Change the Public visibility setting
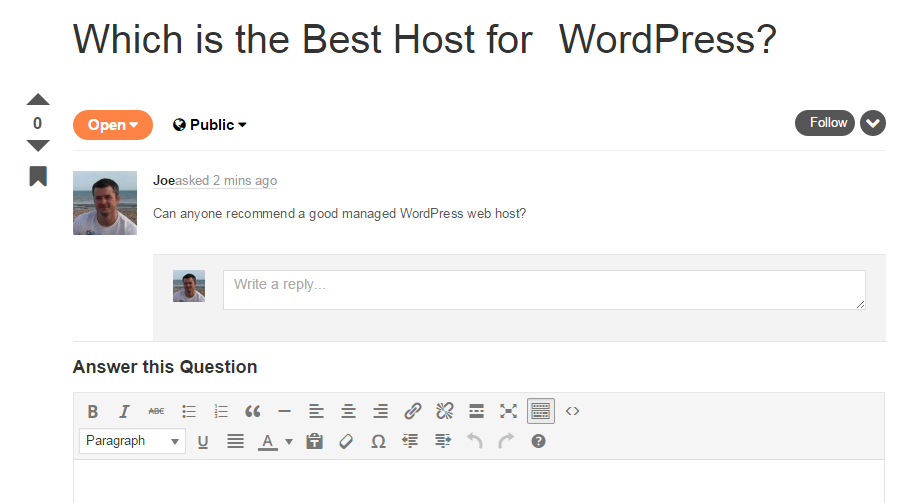Viewport: 917px width, 503px height. point(209,125)
